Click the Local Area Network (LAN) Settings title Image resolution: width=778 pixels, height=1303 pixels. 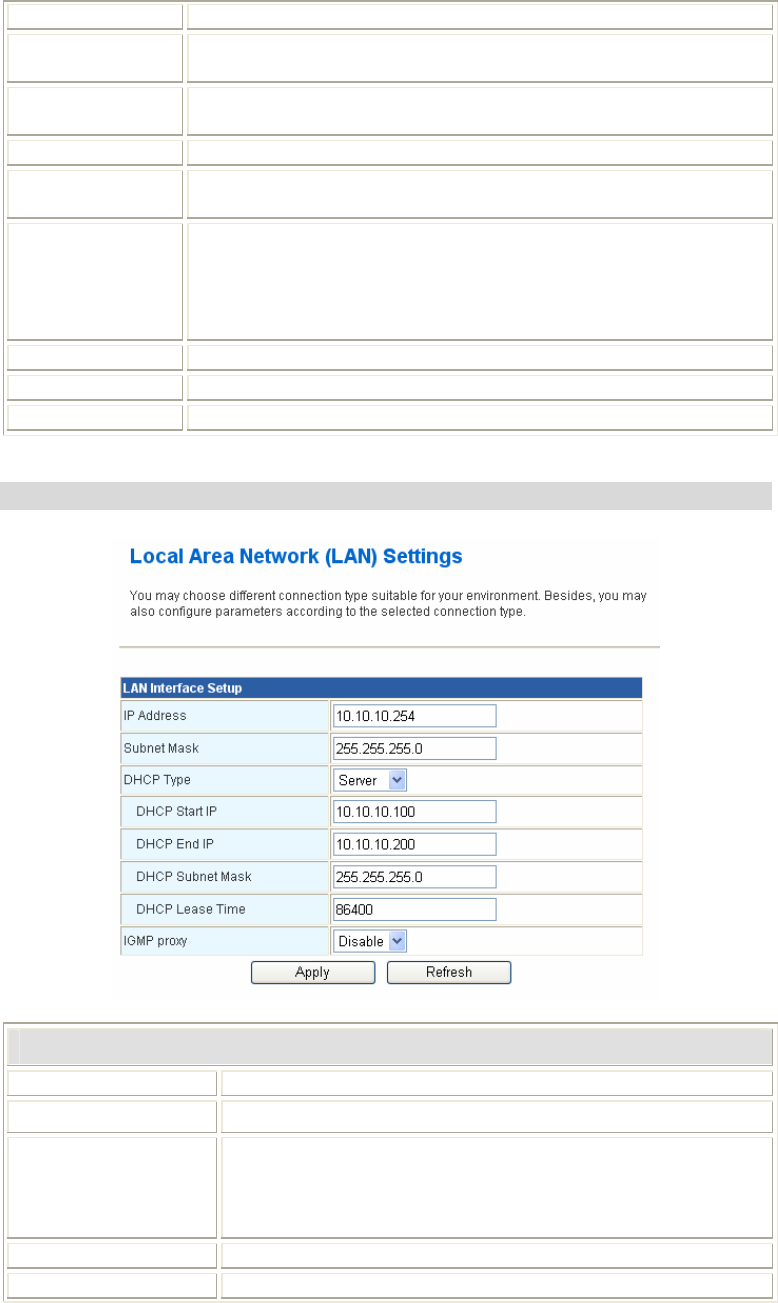[296, 555]
